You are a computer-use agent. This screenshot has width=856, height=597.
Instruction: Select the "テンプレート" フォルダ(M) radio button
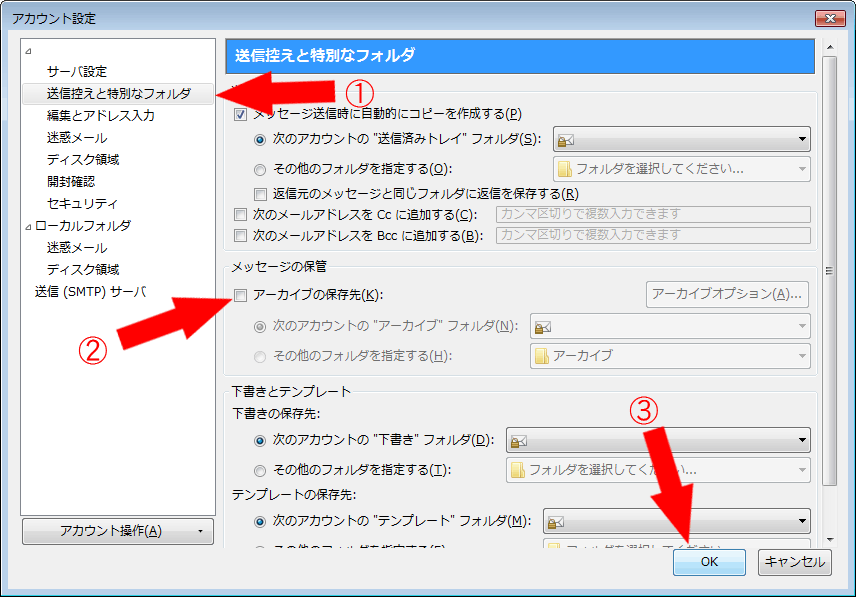coord(260,522)
